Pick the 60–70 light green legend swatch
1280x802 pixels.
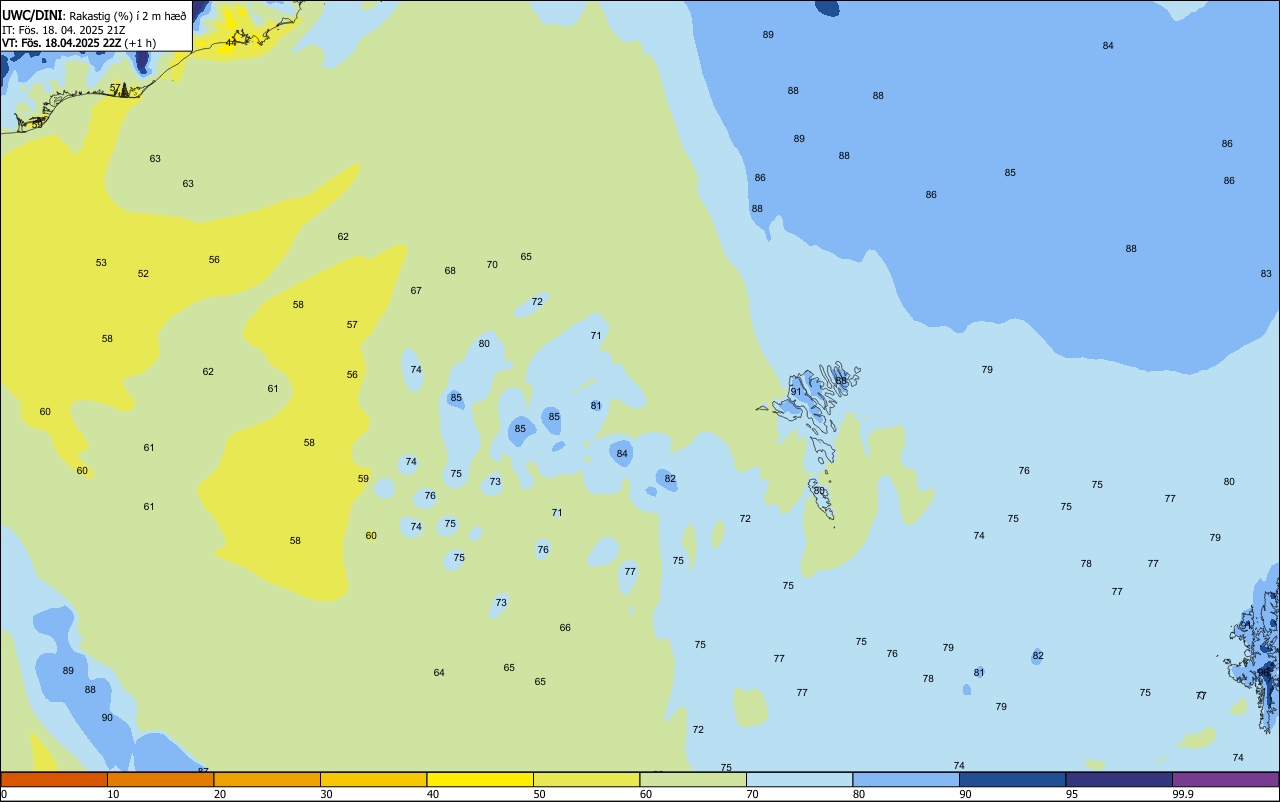point(693,779)
